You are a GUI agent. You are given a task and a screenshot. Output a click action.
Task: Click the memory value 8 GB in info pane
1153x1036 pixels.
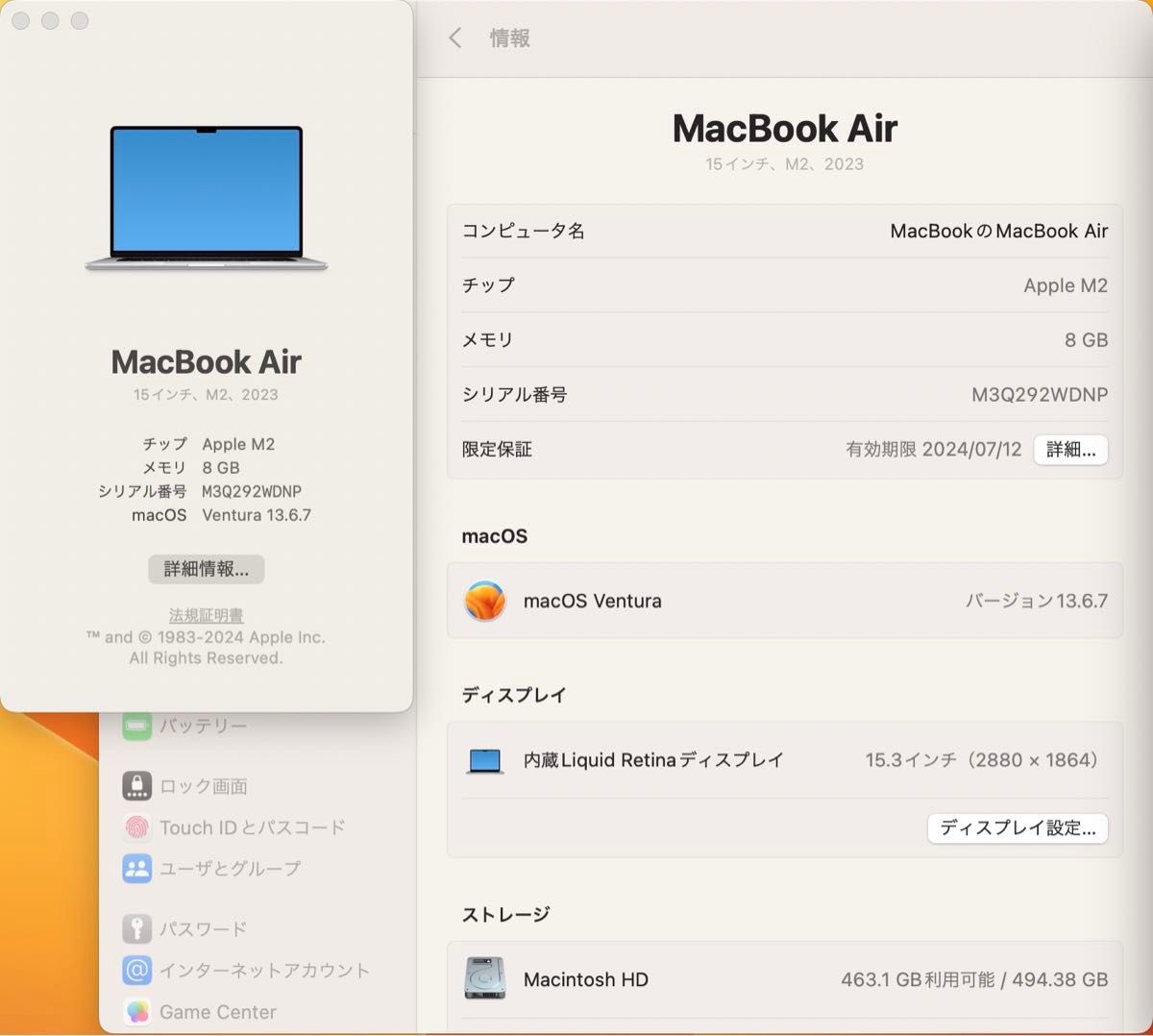tap(1087, 340)
